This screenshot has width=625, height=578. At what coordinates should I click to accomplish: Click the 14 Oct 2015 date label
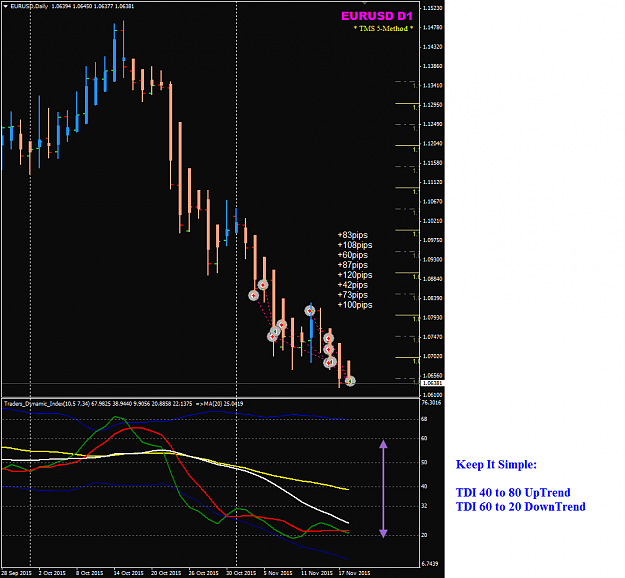tap(128, 573)
